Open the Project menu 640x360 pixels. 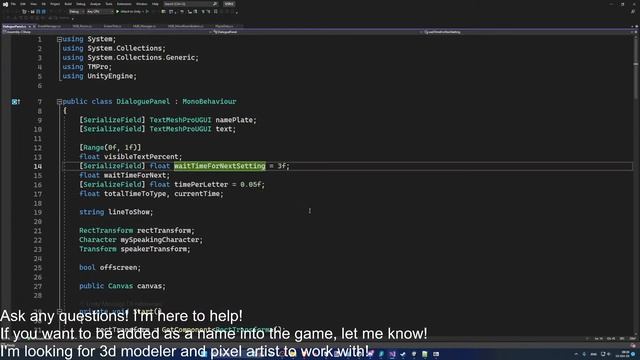[55, 4]
